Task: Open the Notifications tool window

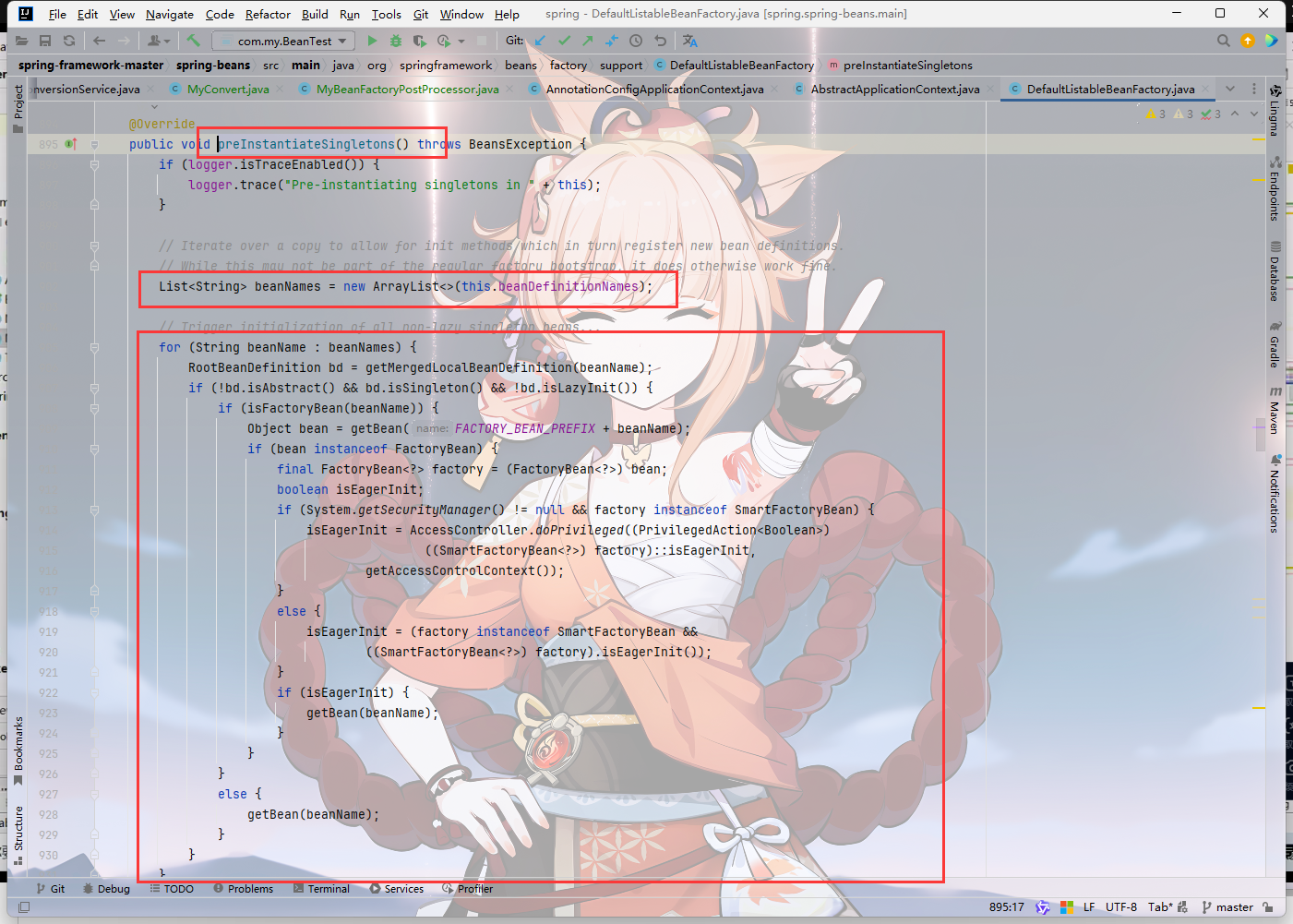Action: tap(1275, 494)
